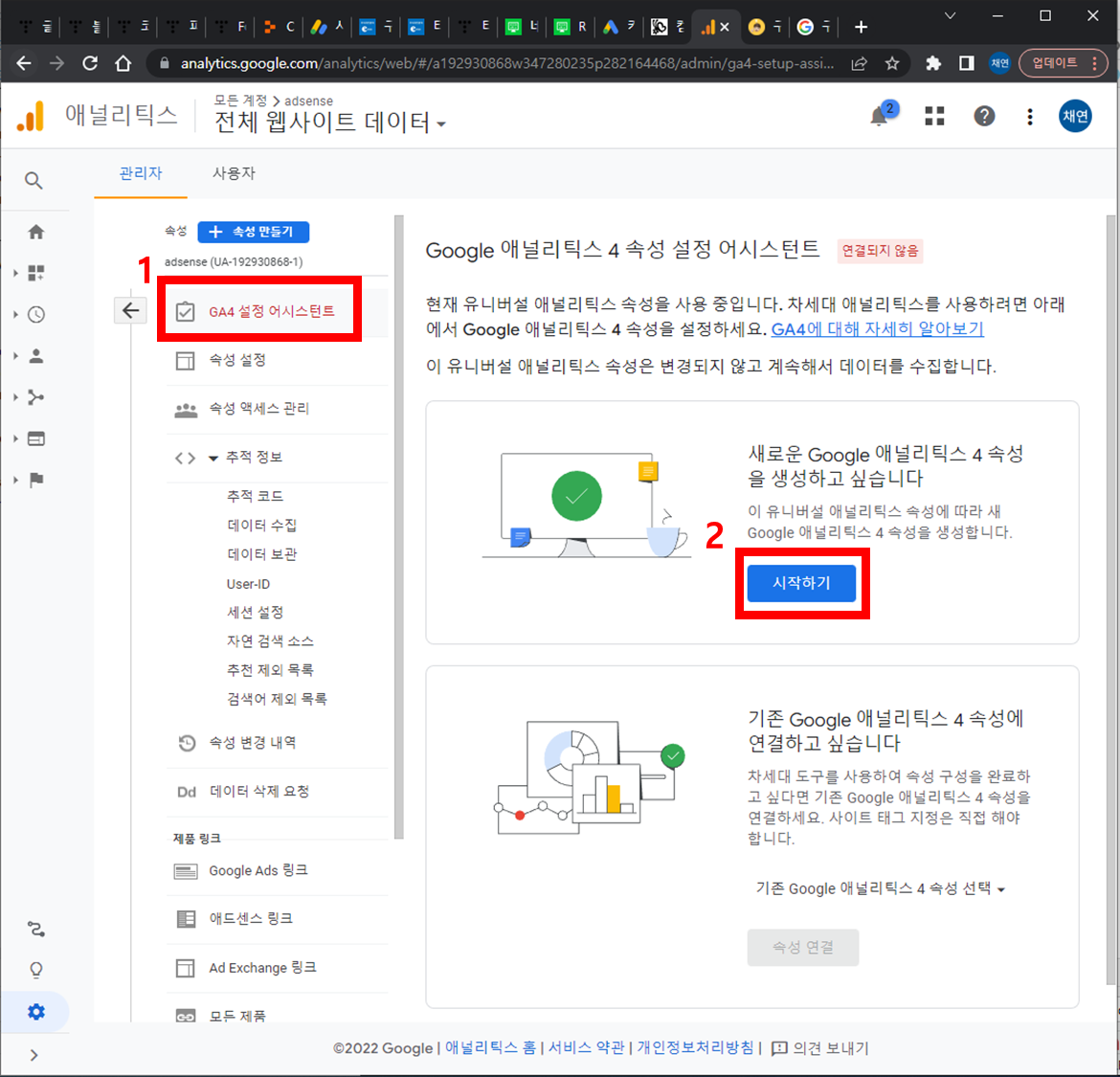Click the disabled 속성 연결 button
The height and width of the screenshot is (1077, 1120).
pyautogui.click(x=803, y=947)
